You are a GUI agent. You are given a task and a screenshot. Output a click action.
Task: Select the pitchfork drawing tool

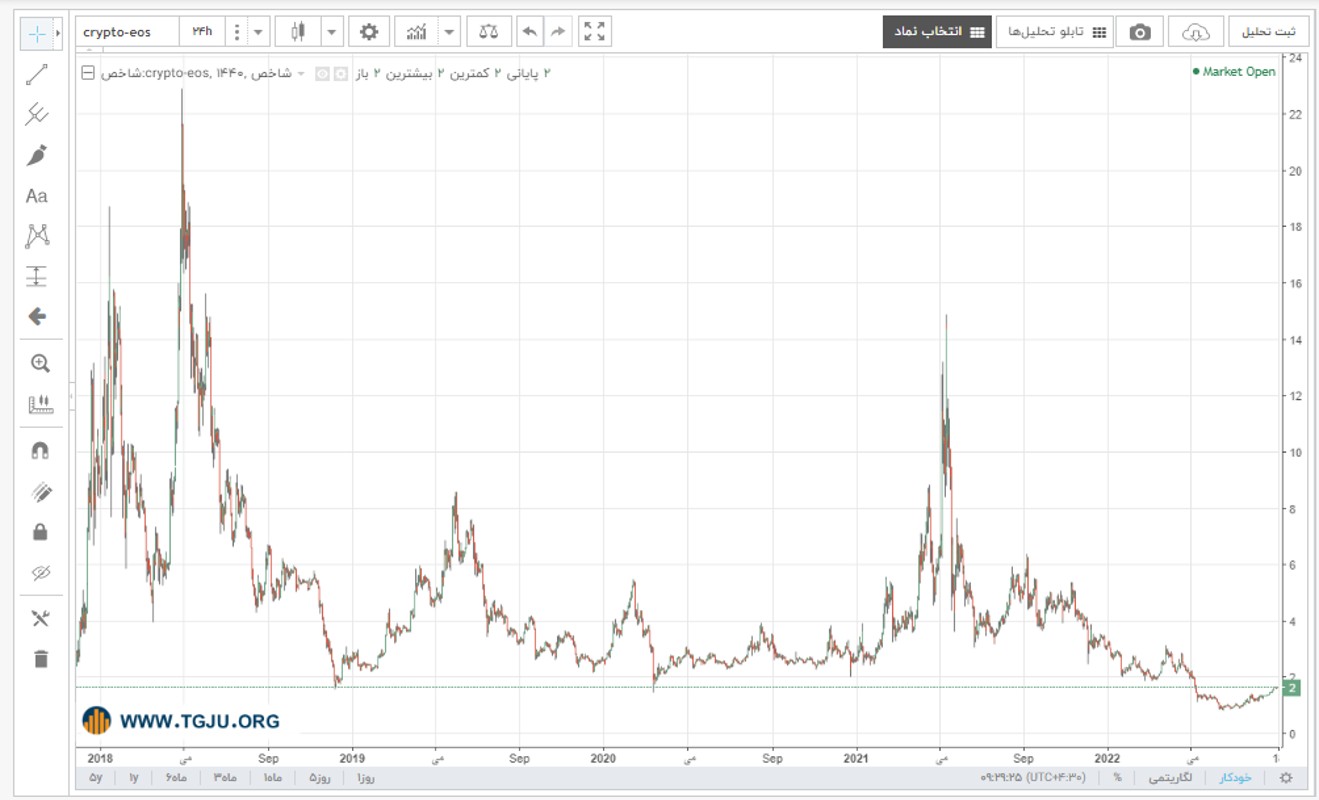click(37, 114)
